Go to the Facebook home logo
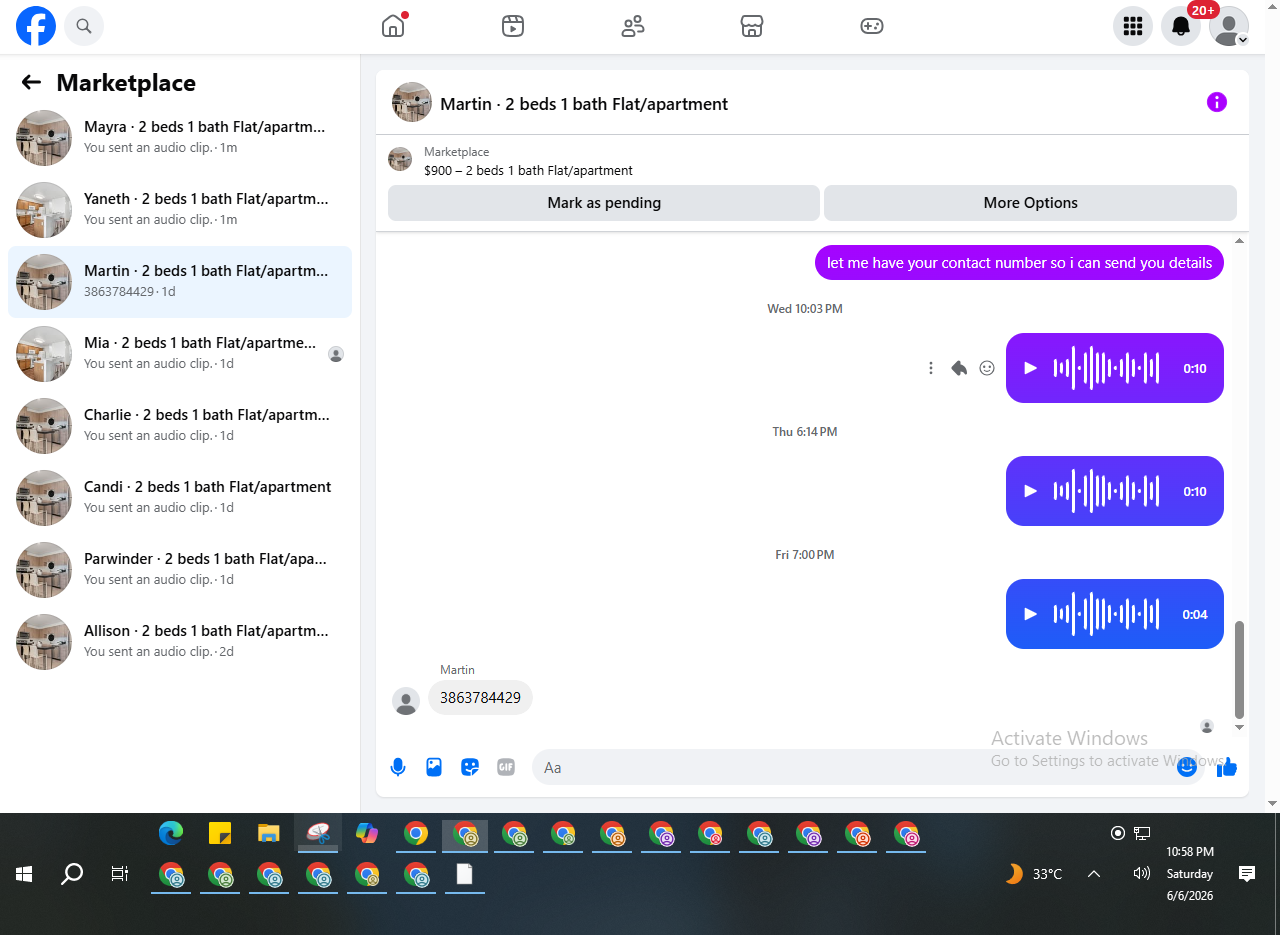The height and width of the screenshot is (935, 1280). 36,26
